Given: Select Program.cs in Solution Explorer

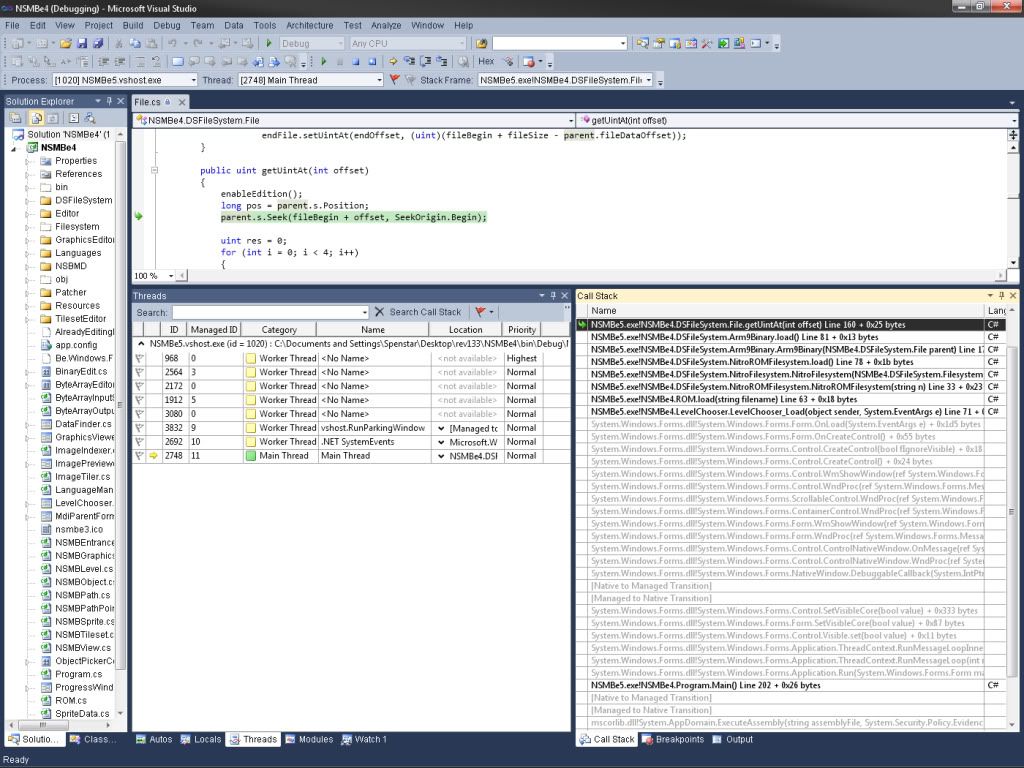Looking at the screenshot, I should pyautogui.click(x=77, y=675).
